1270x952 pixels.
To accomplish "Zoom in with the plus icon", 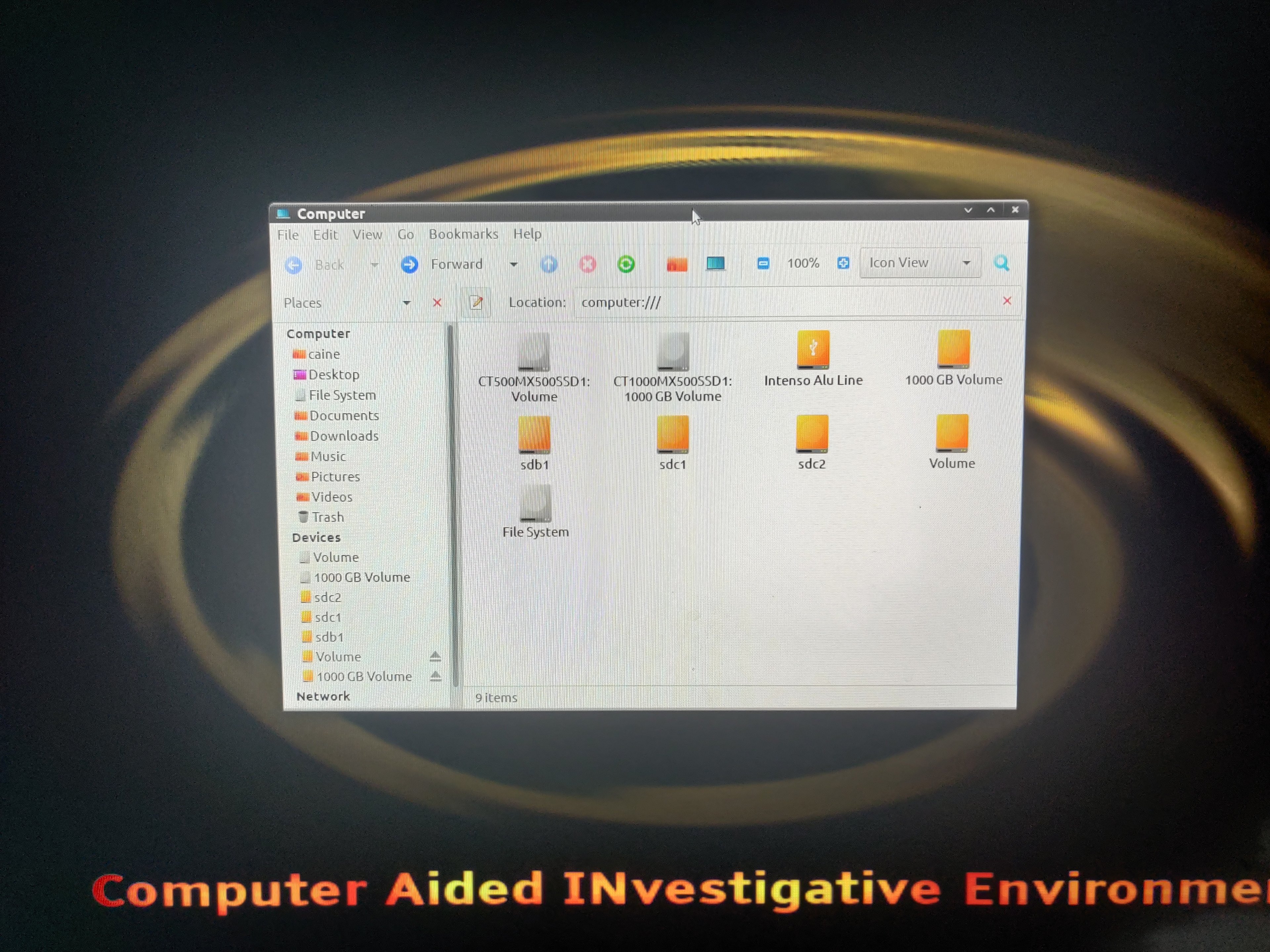I will pyautogui.click(x=843, y=263).
